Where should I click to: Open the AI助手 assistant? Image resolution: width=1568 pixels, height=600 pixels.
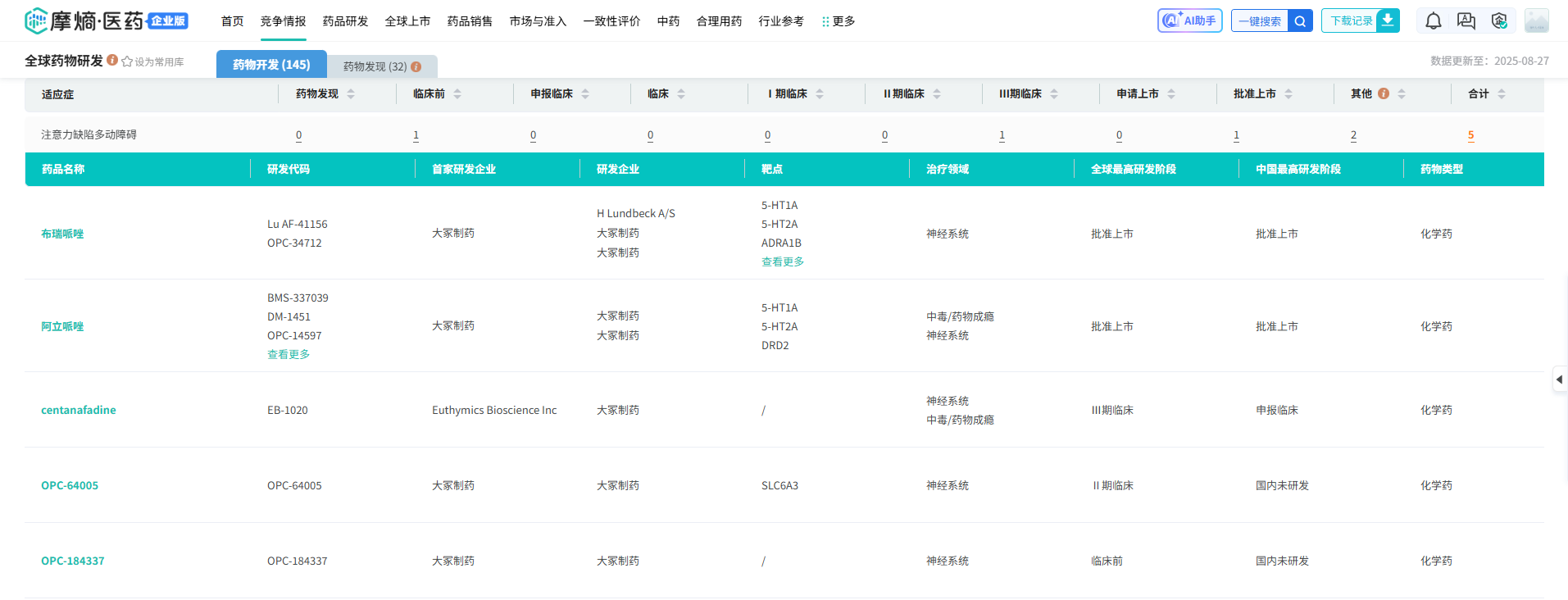1189,20
